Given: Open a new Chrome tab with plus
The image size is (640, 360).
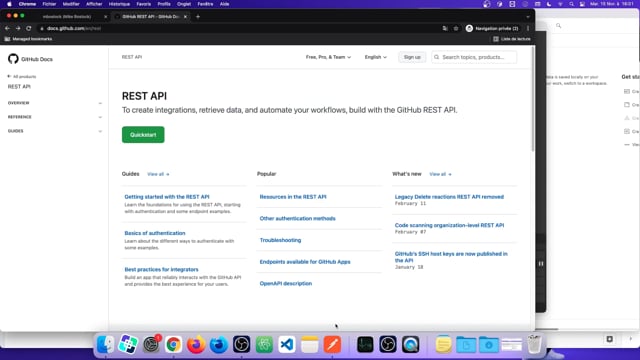Looking at the screenshot, I should click(198, 17).
